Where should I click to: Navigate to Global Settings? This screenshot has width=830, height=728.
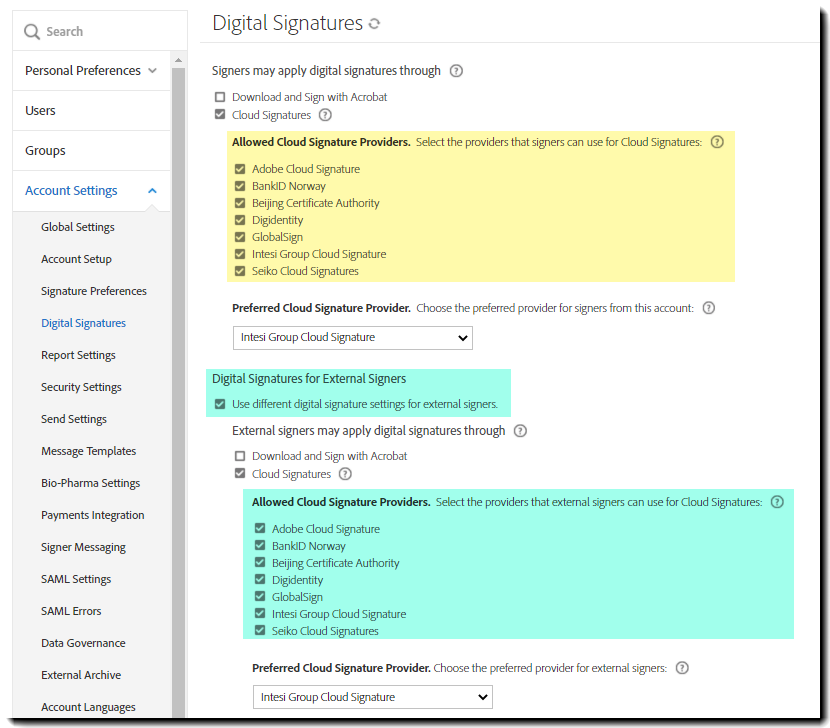78,227
